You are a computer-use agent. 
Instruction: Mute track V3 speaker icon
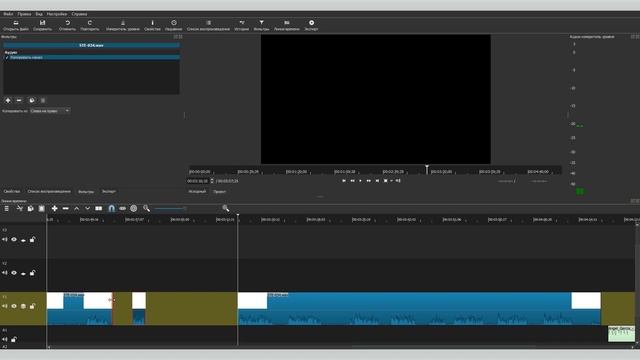4,240
